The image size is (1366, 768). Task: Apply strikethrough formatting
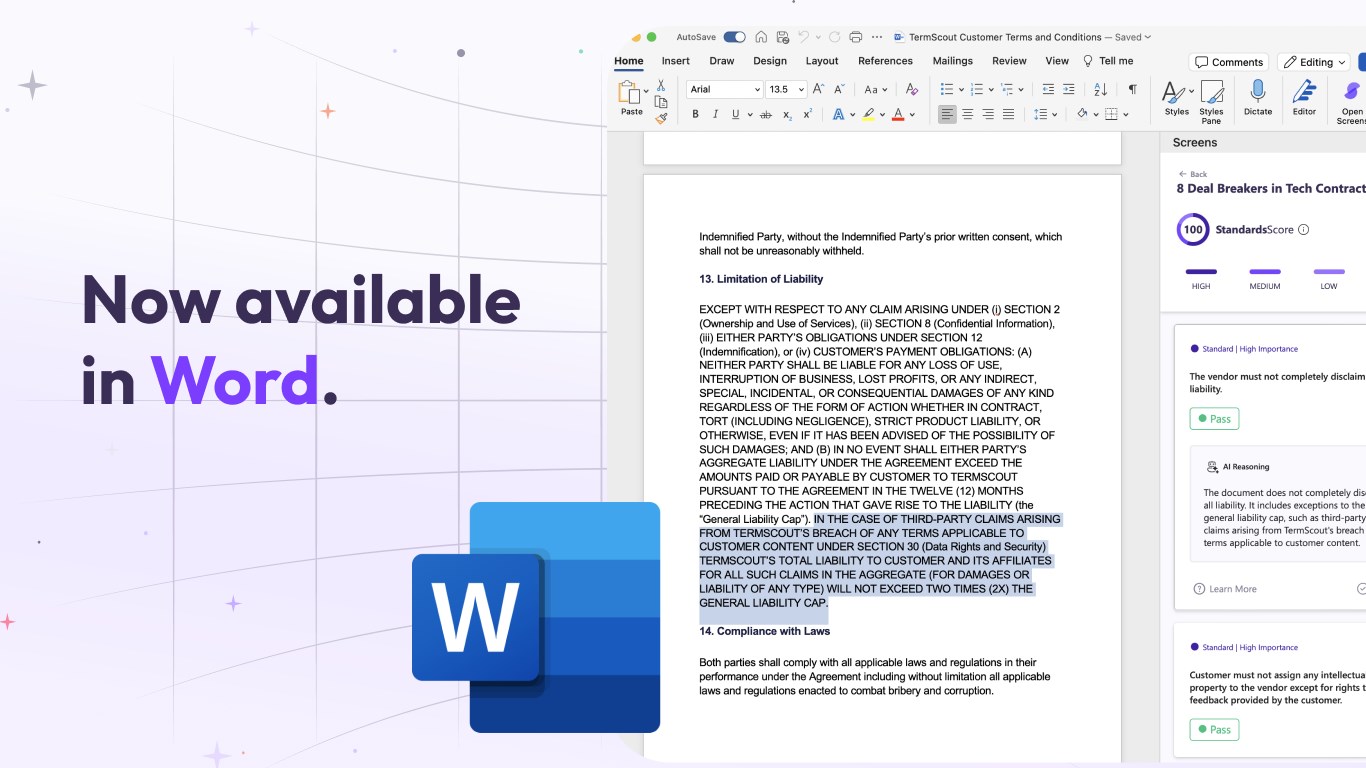[766, 115]
